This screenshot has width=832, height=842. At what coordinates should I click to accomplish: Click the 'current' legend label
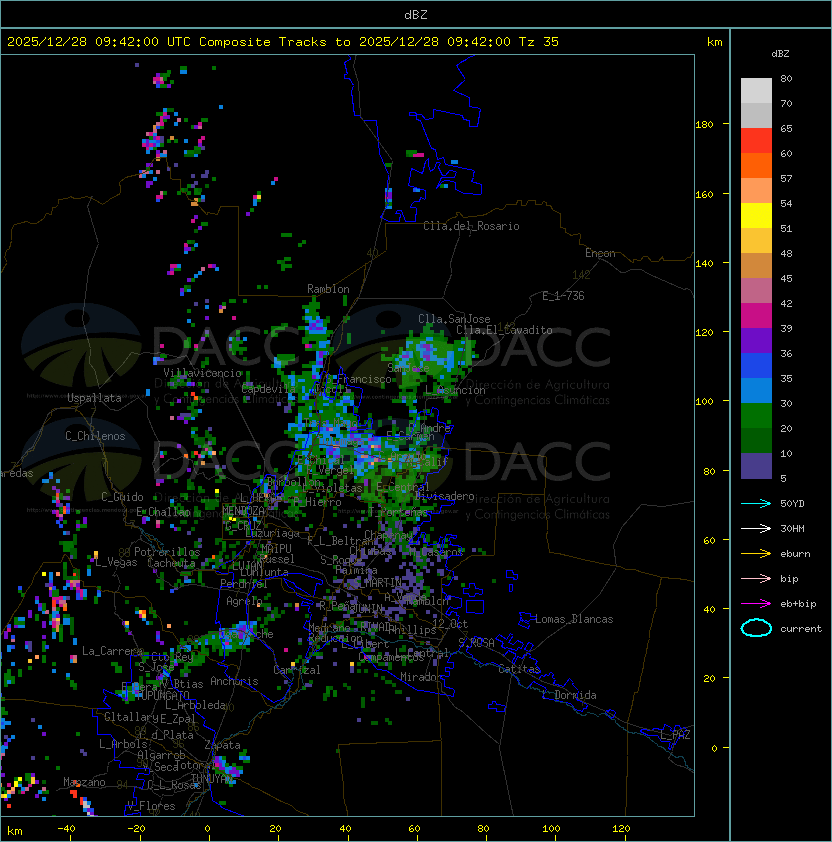[x=801, y=629]
